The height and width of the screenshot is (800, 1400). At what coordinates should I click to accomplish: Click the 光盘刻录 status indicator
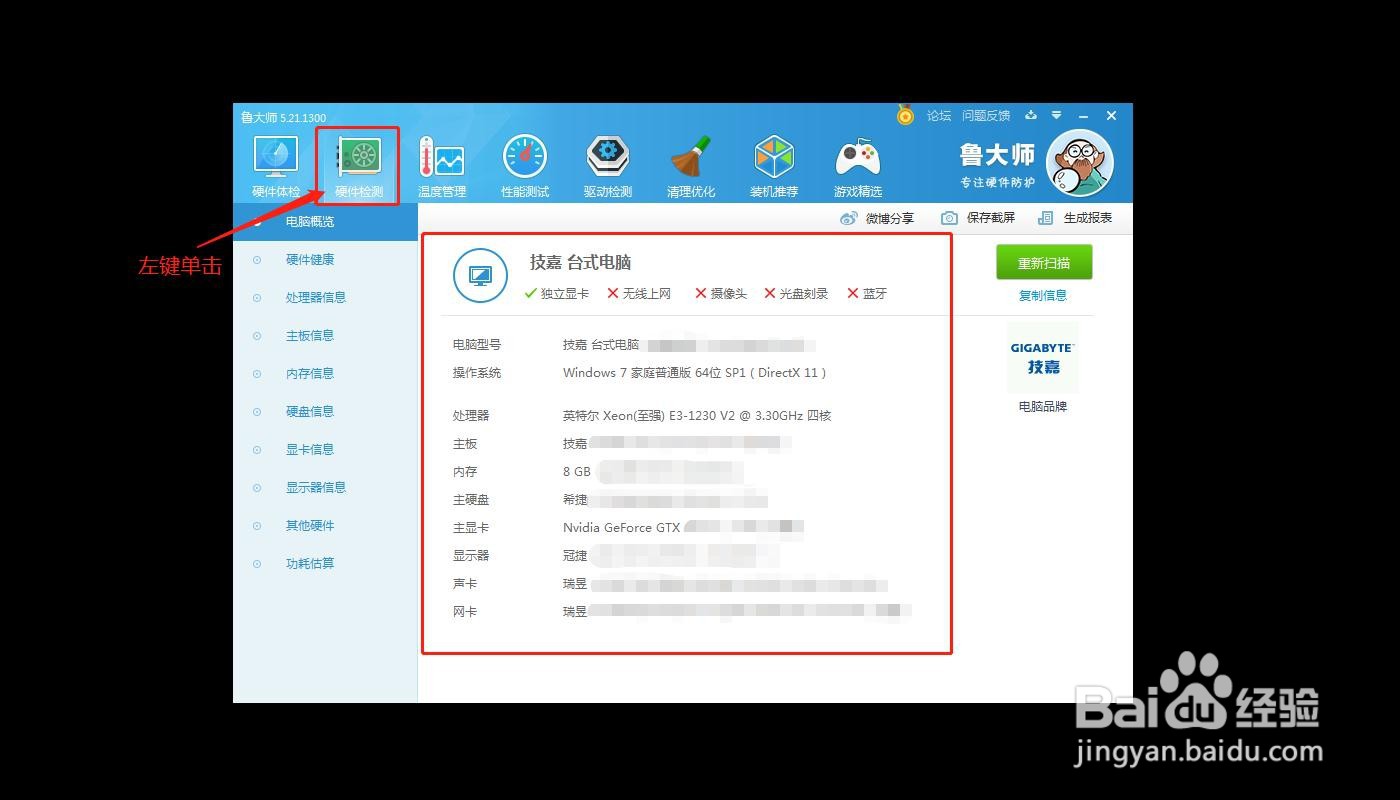click(796, 294)
